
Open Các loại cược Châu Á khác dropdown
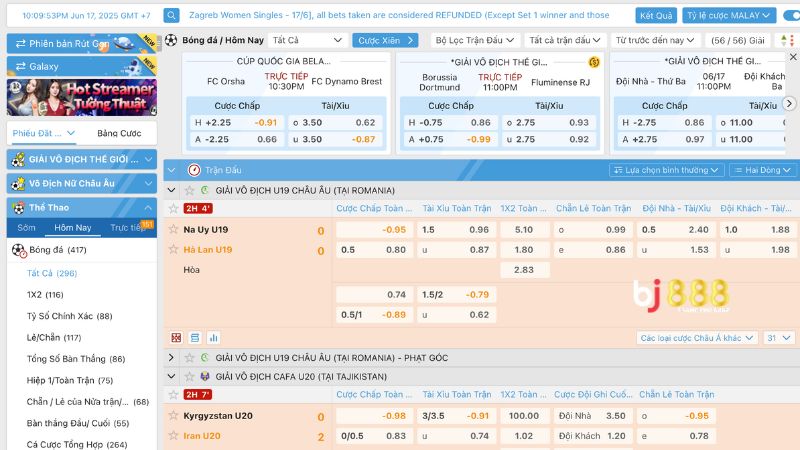697,338
